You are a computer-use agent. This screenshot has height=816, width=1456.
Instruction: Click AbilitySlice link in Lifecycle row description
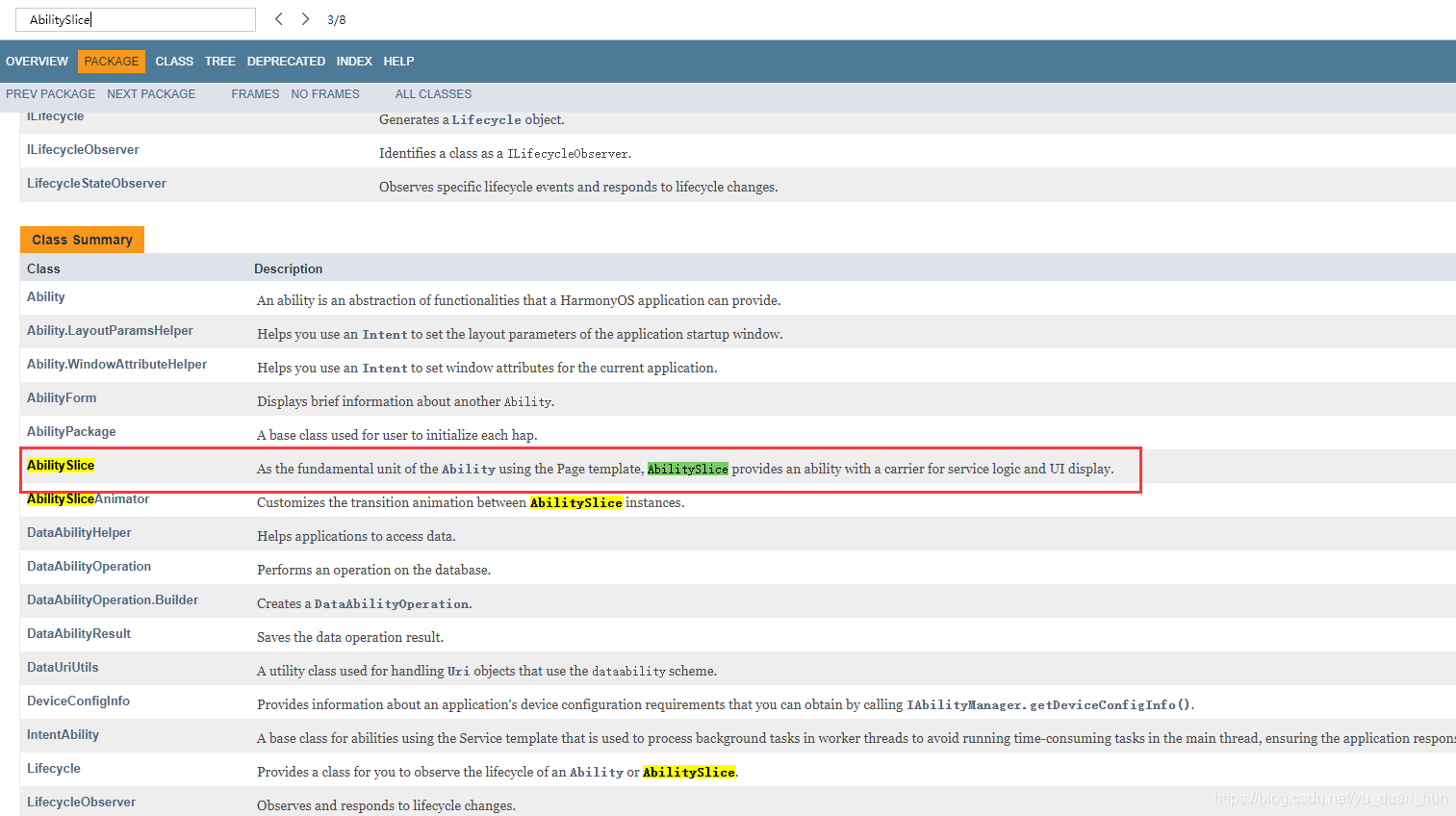tap(689, 773)
